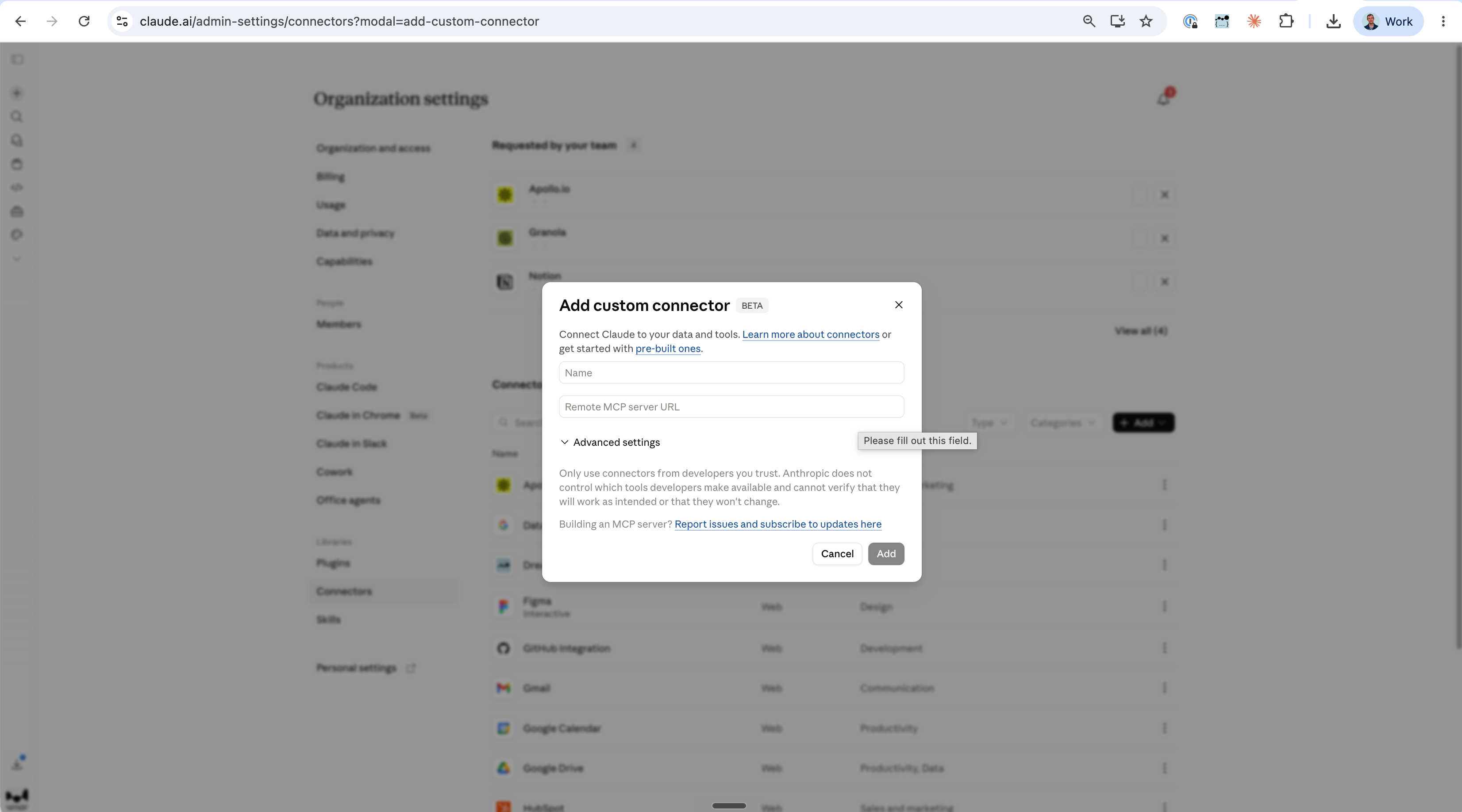Image resolution: width=1462 pixels, height=812 pixels.
Task: Focus the Remote MCP server URL field
Action: 731,407
